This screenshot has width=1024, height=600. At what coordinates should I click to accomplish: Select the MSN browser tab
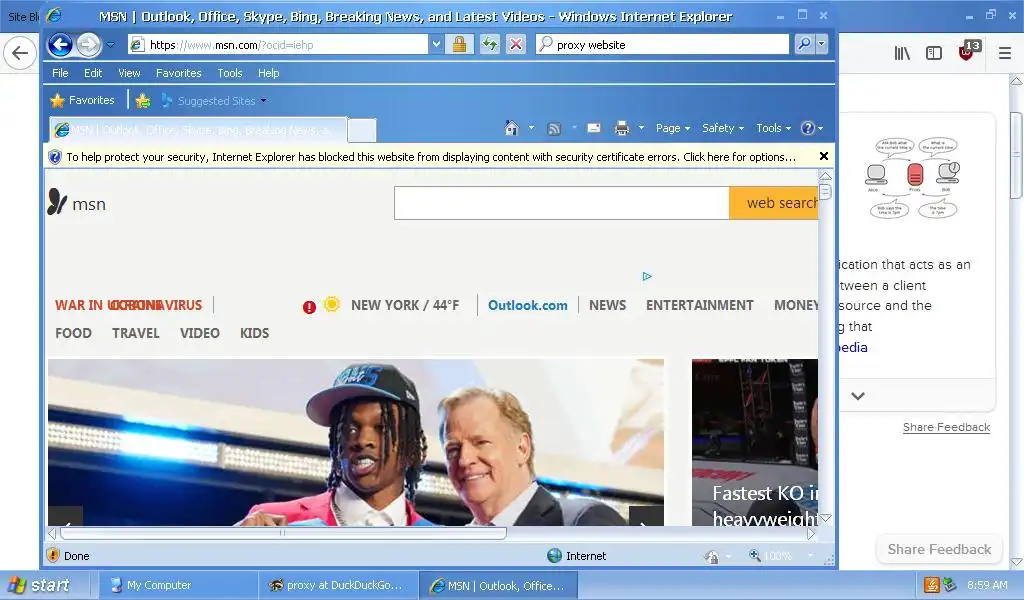click(198, 130)
